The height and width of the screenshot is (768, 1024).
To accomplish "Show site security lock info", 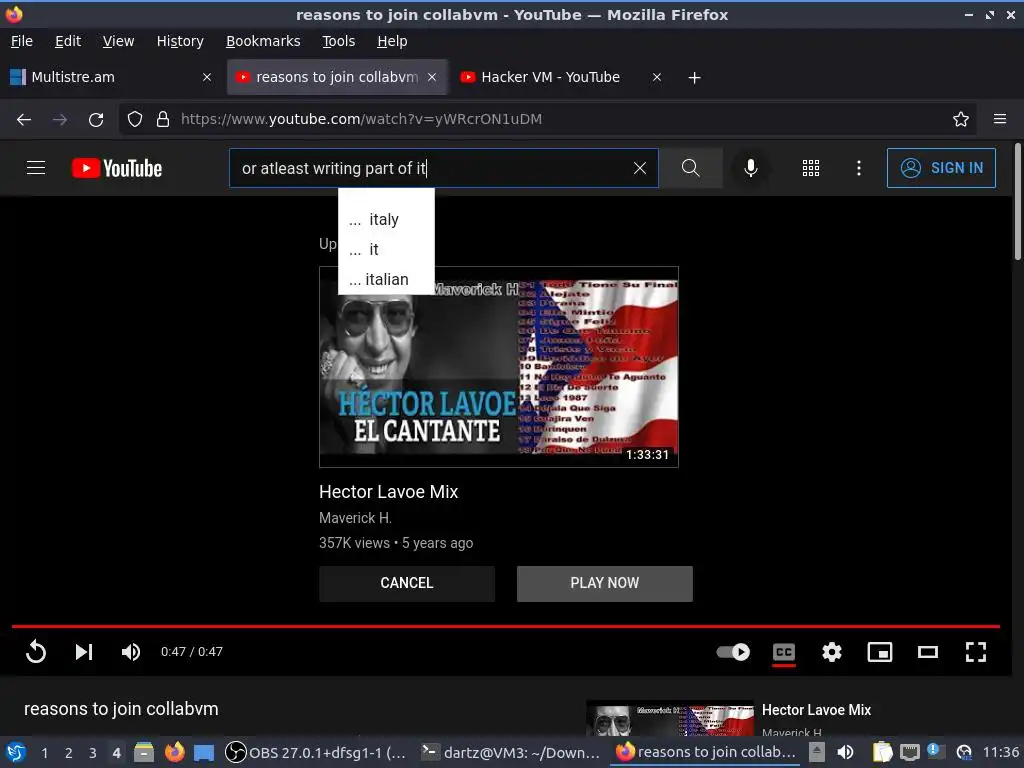I will pyautogui.click(x=163, y=119).
